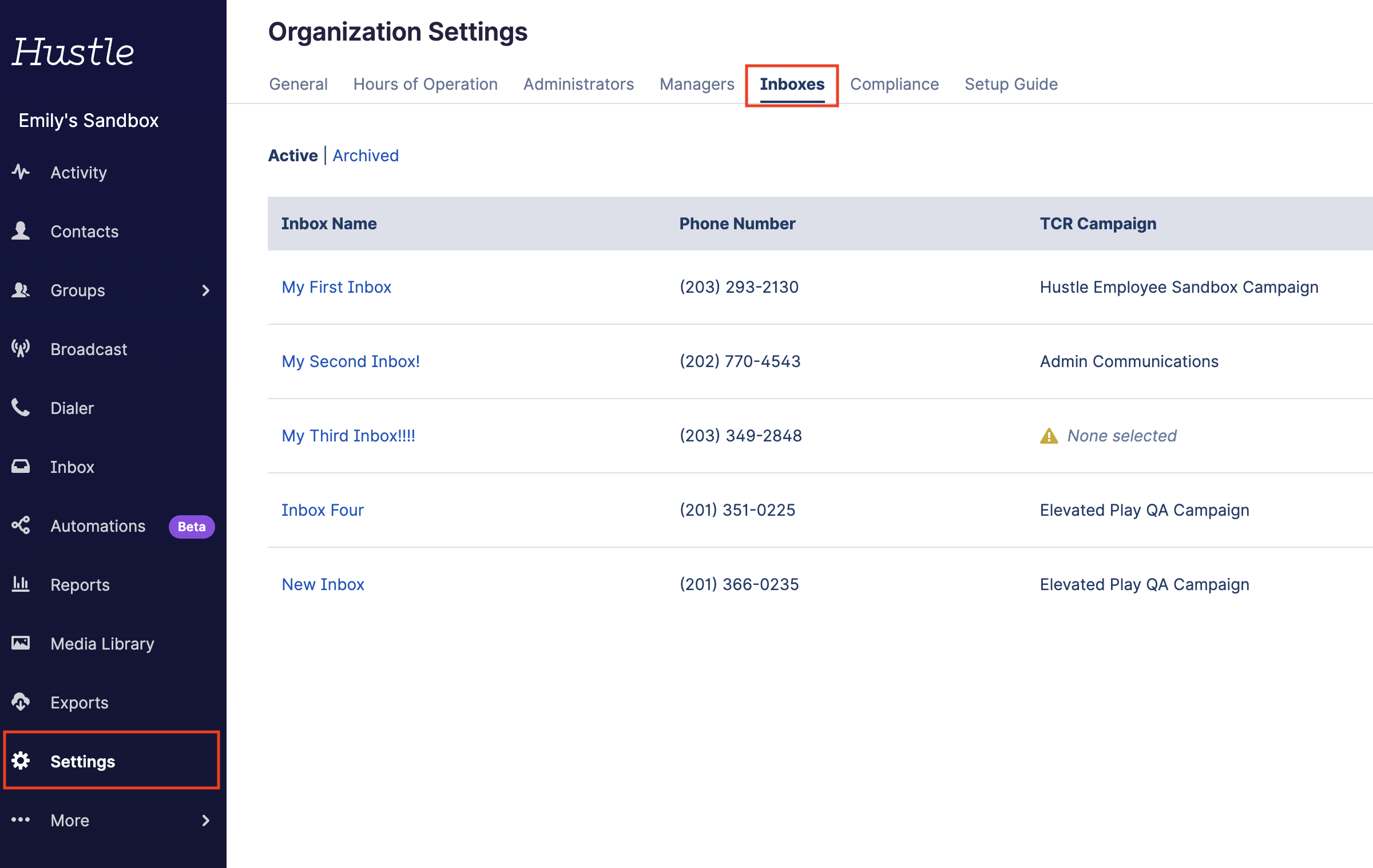The width and height of the screenshot is (1373, 868).
Task: Open Reports via the bar chart icon
Action: click(21, 584)
